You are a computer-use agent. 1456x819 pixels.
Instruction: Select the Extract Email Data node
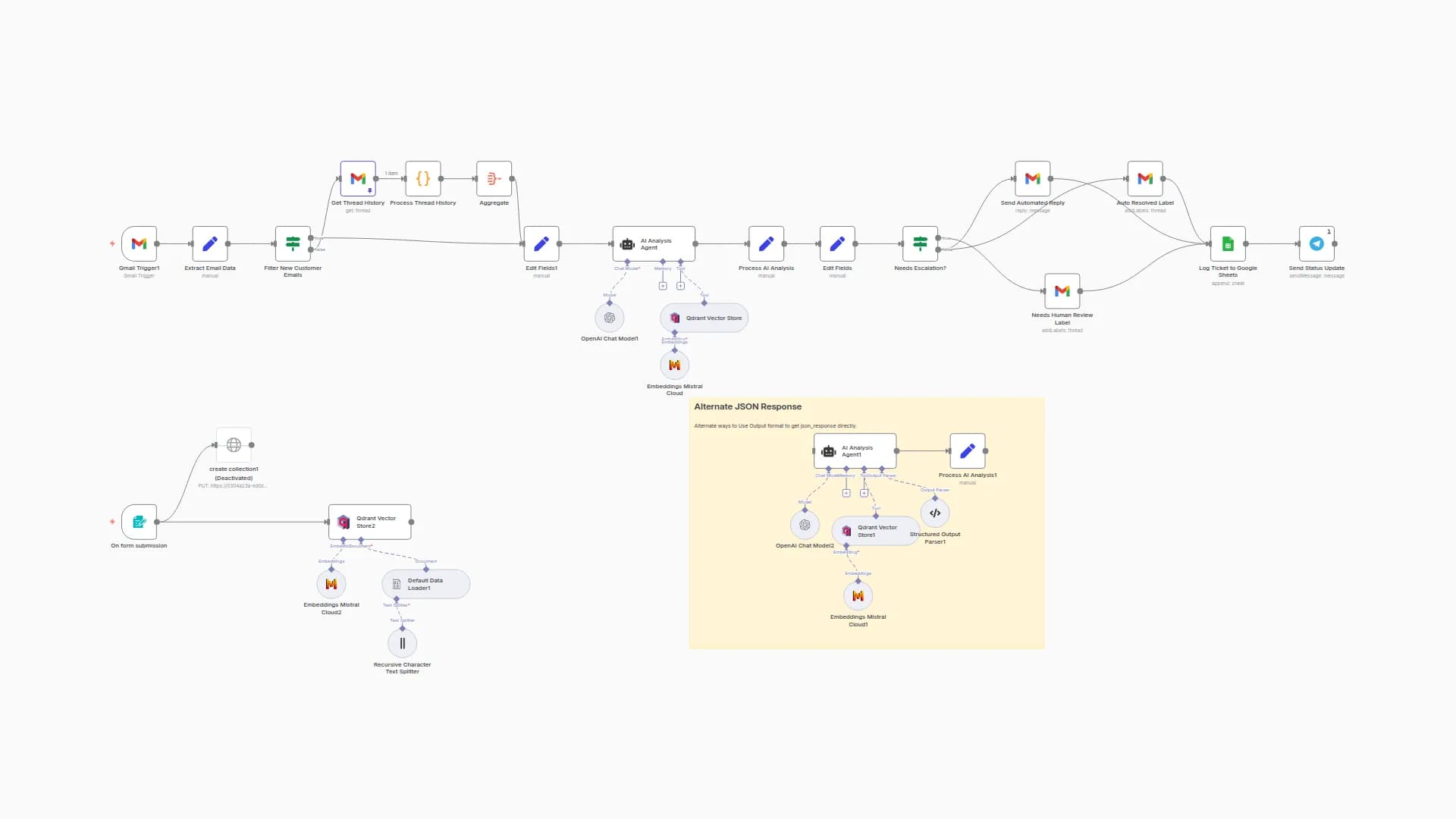(x=210, y=244)
